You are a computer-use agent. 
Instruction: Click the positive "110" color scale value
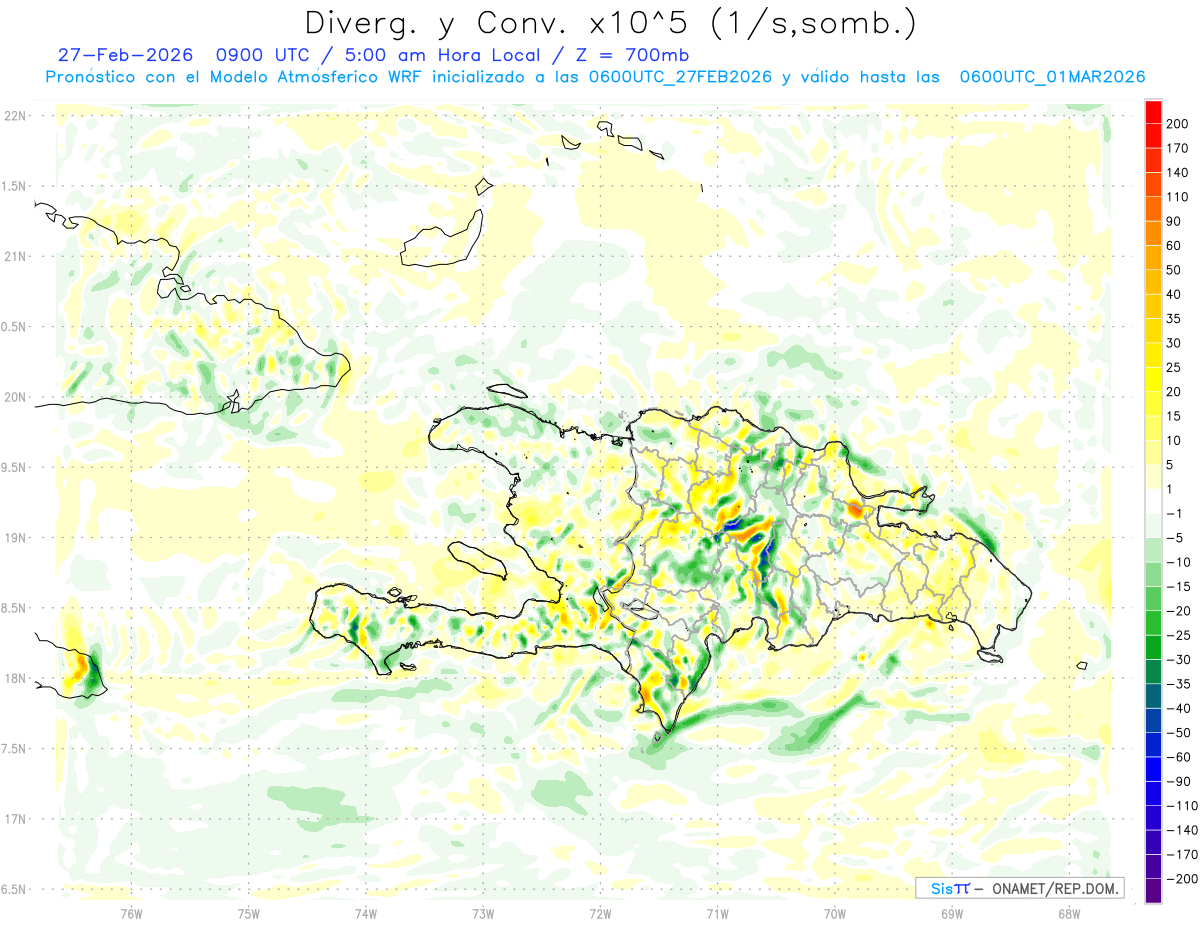[x=1177, y=197]
